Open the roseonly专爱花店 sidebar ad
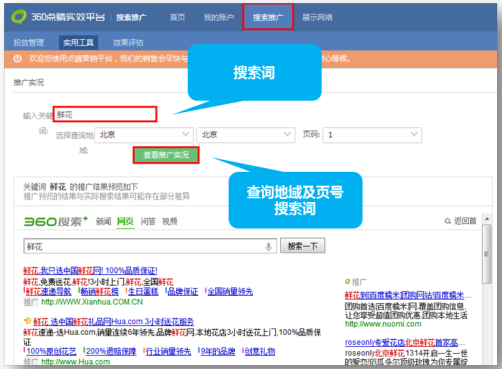The height and width of the screenshot is (369, 502). coord(405,342)
